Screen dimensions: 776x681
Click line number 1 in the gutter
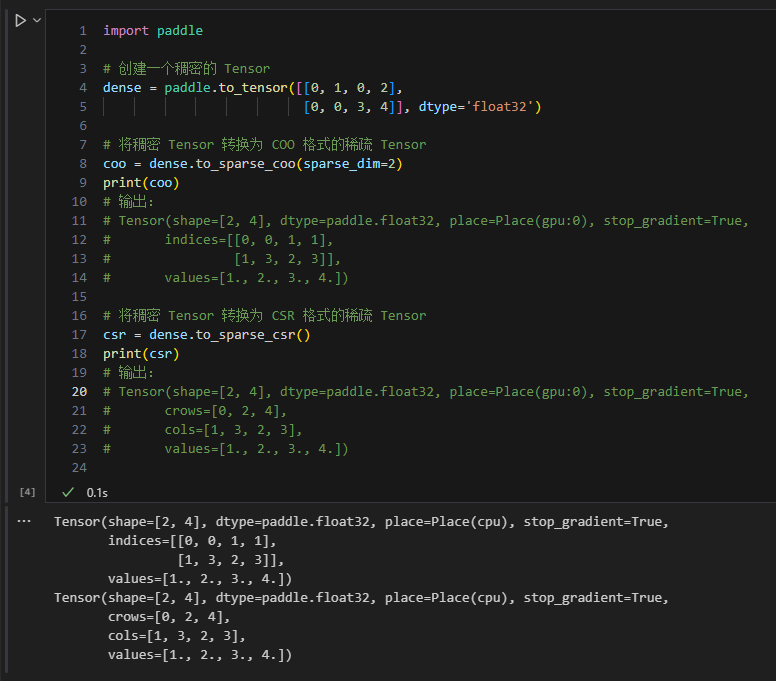(83, 31)
